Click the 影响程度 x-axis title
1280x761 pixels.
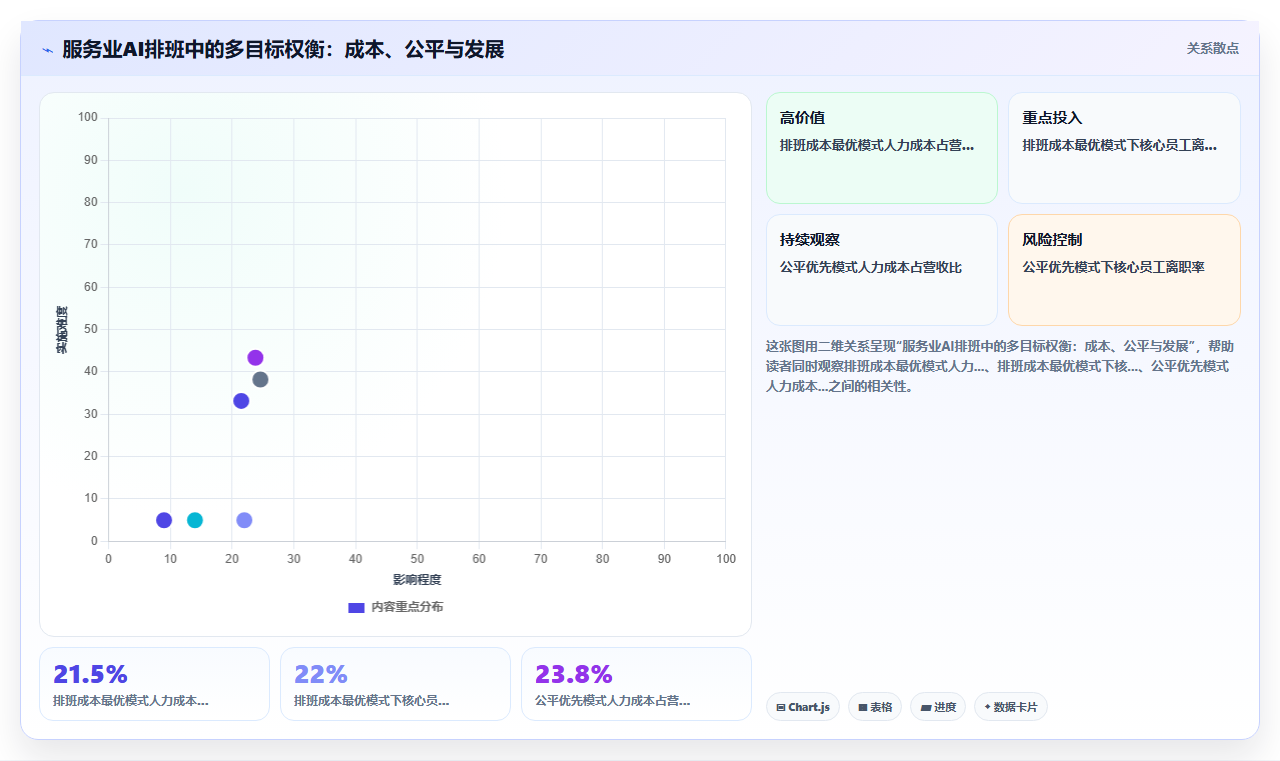click(x=417, y=580)
